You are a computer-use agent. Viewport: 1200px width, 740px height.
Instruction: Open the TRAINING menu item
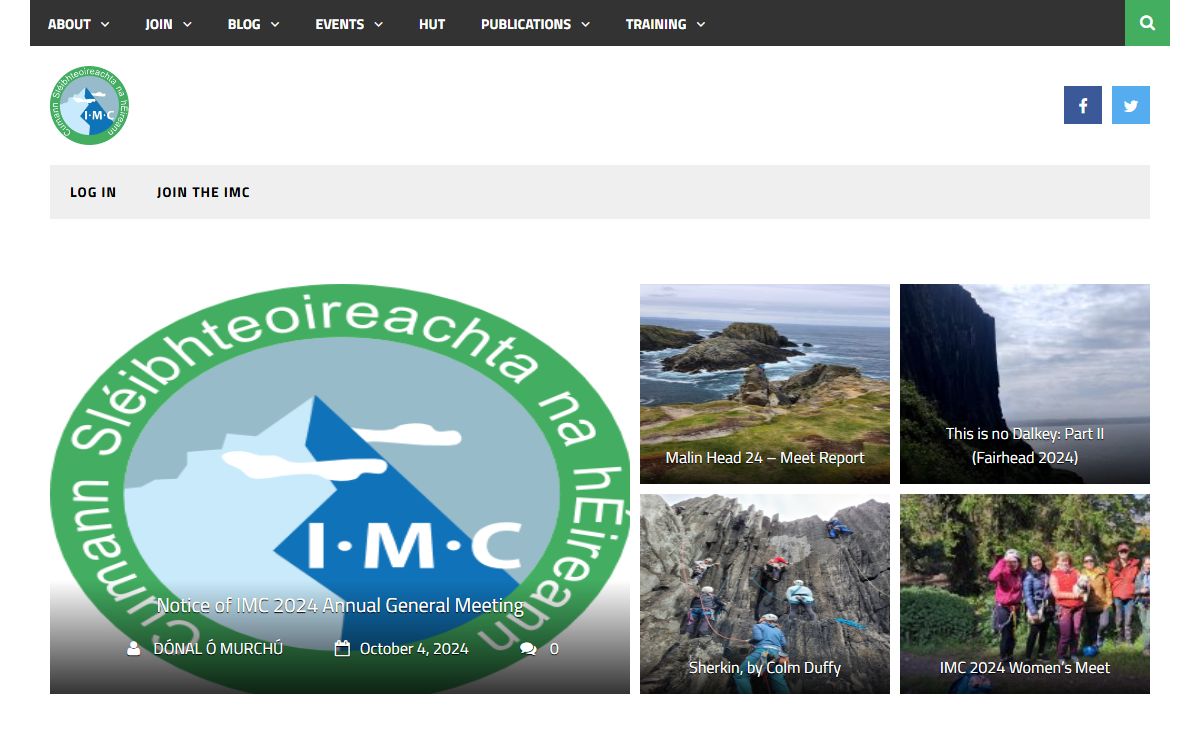pos(656,24)
